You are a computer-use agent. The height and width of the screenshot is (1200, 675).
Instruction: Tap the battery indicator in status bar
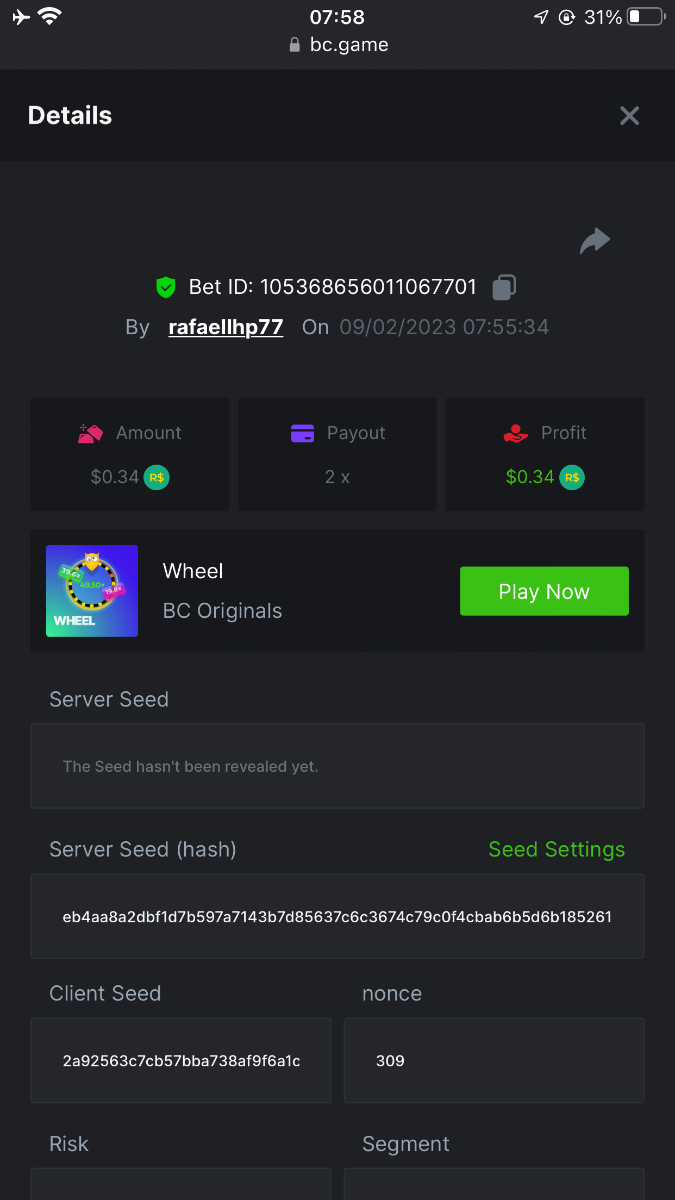[x=646, y=17]
